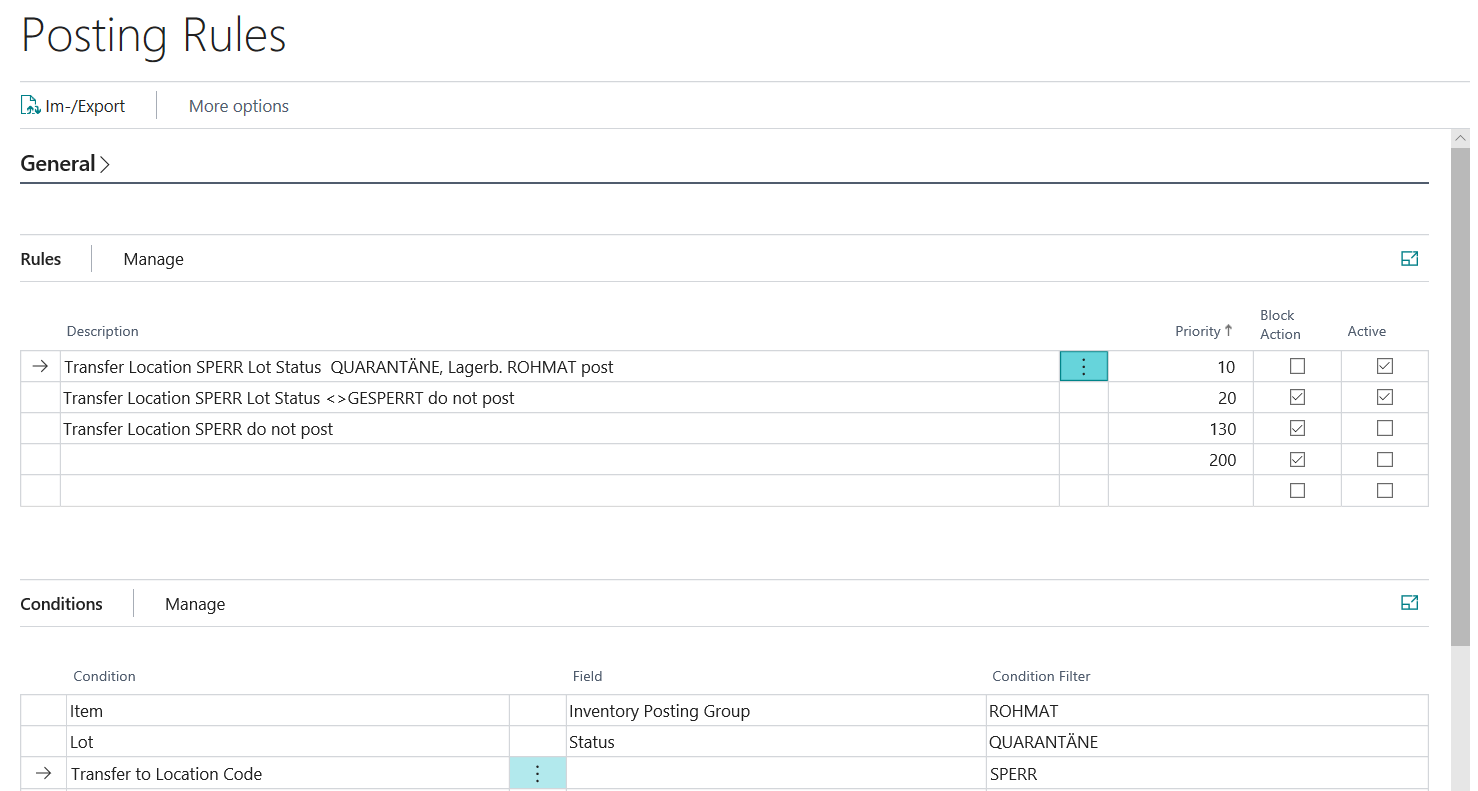Click the Rules section heading

click(41, 259)
